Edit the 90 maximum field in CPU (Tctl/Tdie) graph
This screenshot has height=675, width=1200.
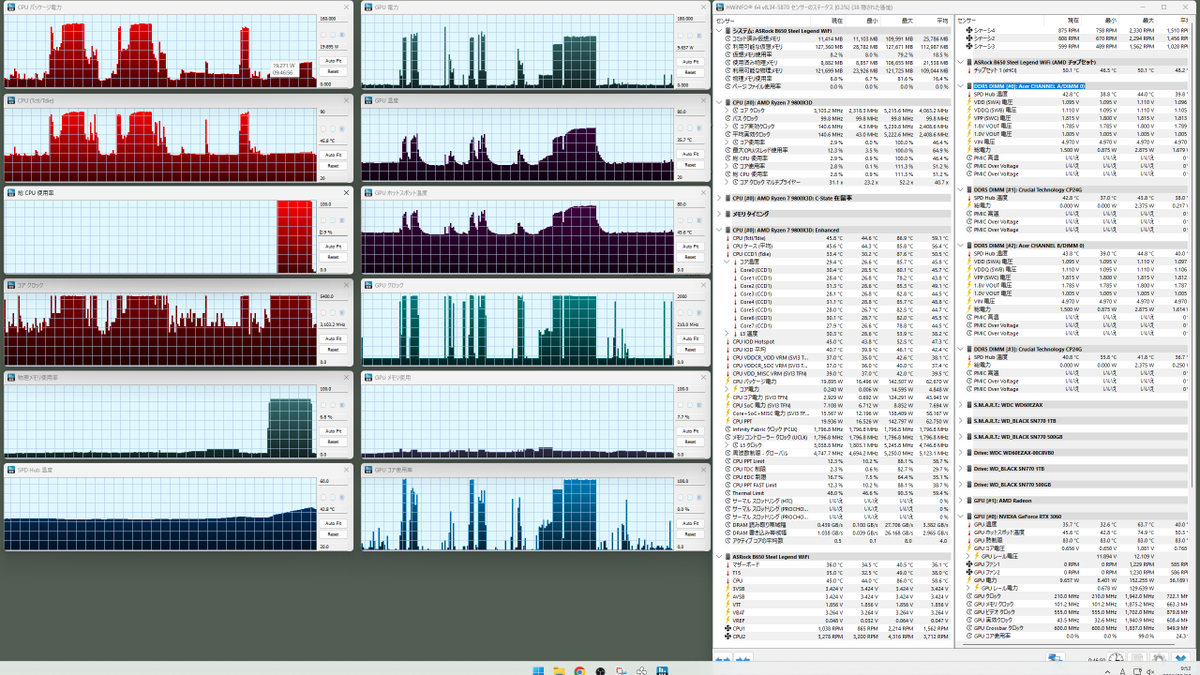333,113
